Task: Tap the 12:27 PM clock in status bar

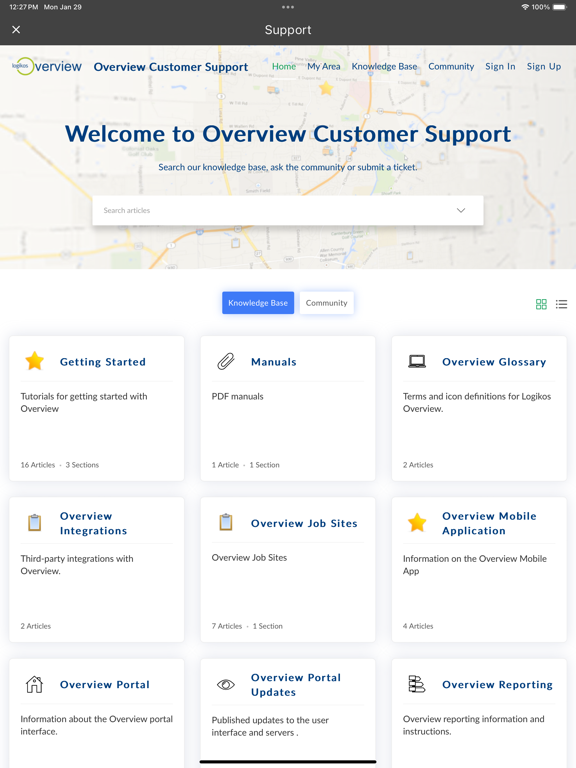Action: pos(24,7)
